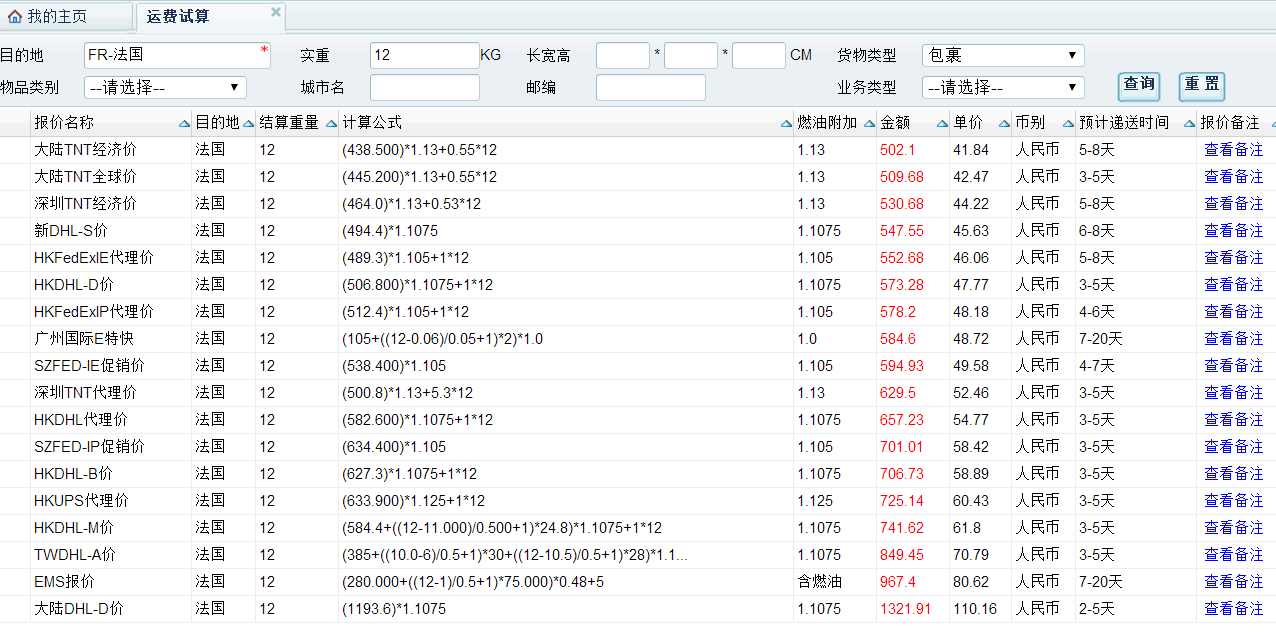The height and width of the screenshot is (632, 1276).
Task: Click sort arrow on 报价名称 column
Action: coord(184,123)
